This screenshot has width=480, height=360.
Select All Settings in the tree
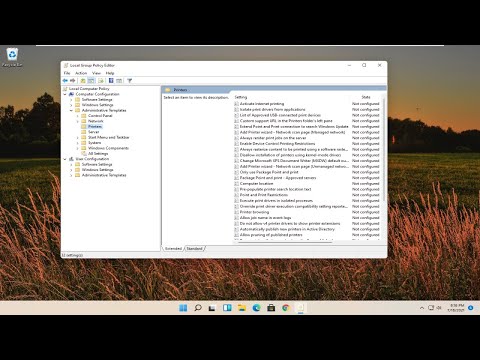point(98,154)
